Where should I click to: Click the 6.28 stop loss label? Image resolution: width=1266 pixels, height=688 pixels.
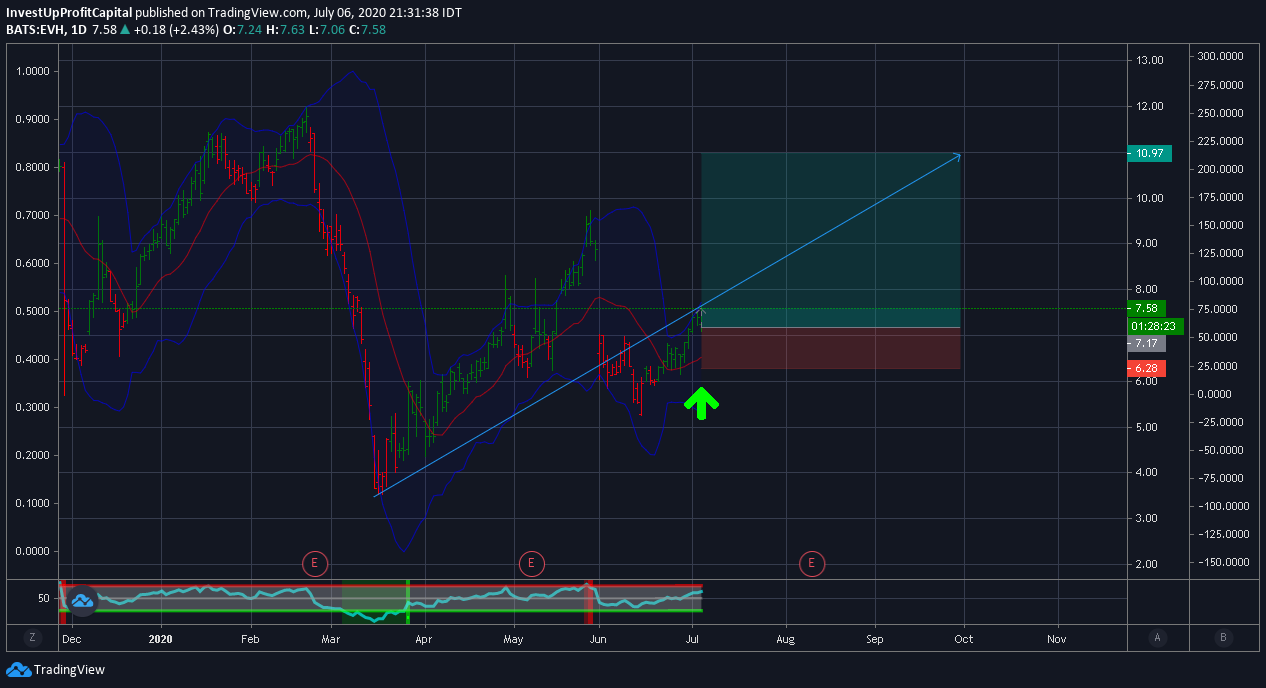(x=1148, y=369)
